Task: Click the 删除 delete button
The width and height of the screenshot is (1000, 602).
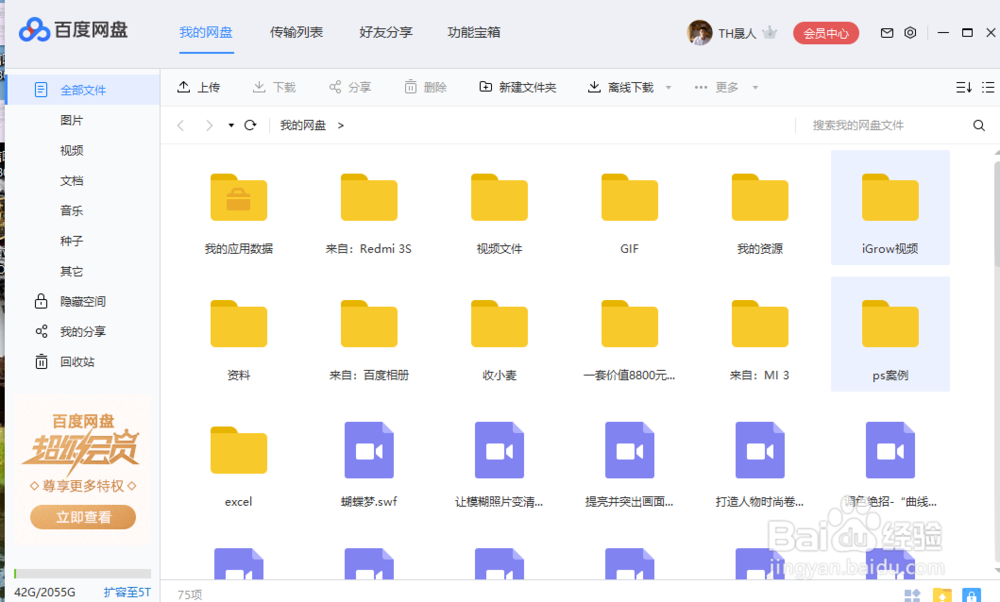Action: [425, 87]
